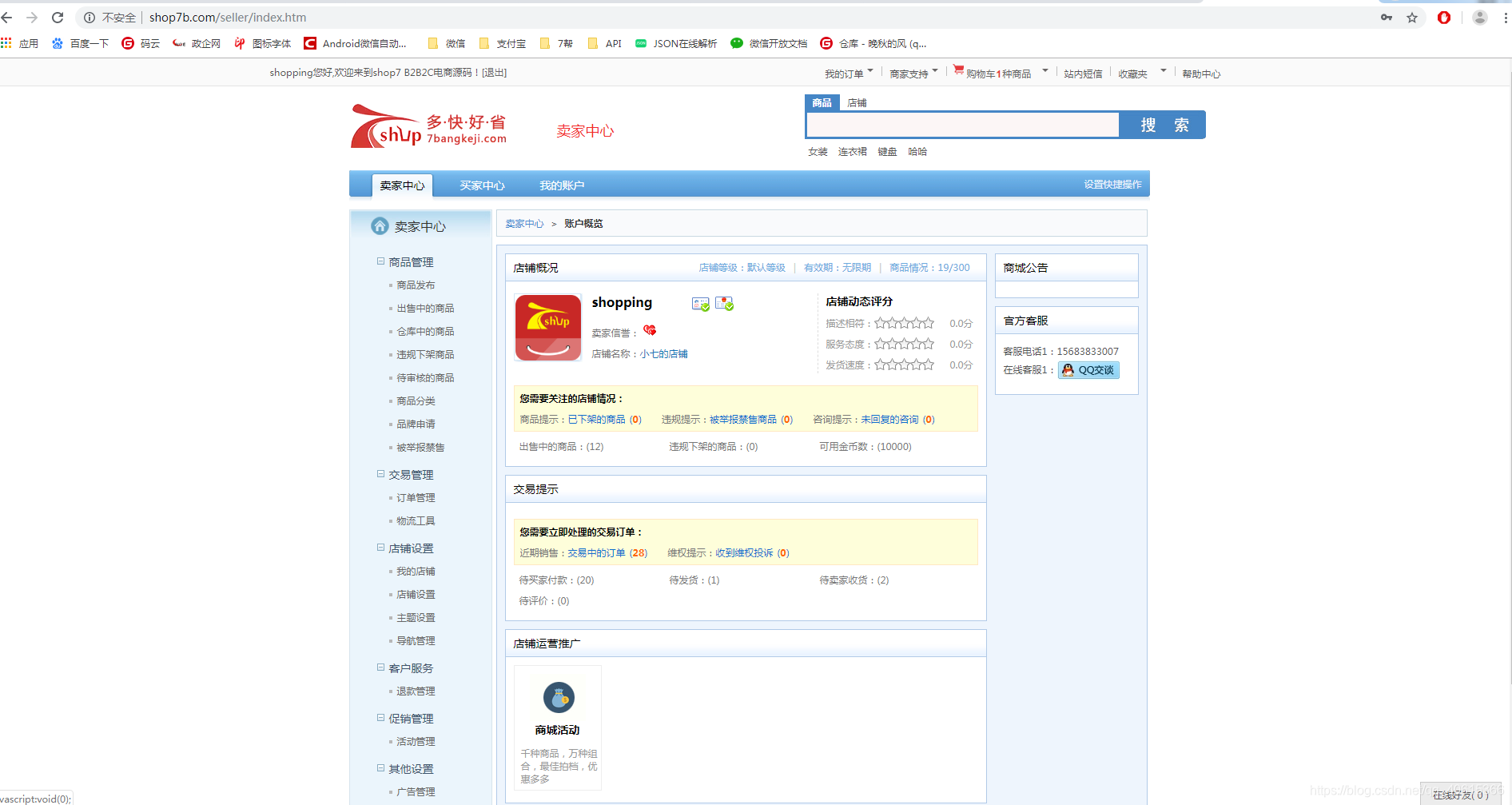
Task: Open the 支付宝 bookmark folder
Action: pos(503,43)
